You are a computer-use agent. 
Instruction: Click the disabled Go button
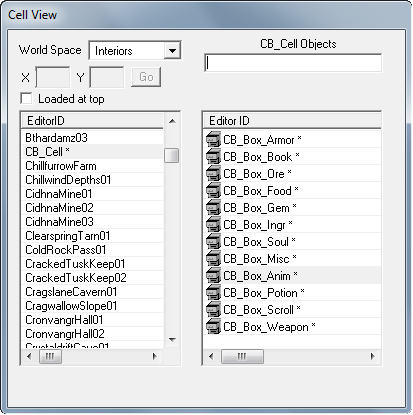click(x=146, y=77)
